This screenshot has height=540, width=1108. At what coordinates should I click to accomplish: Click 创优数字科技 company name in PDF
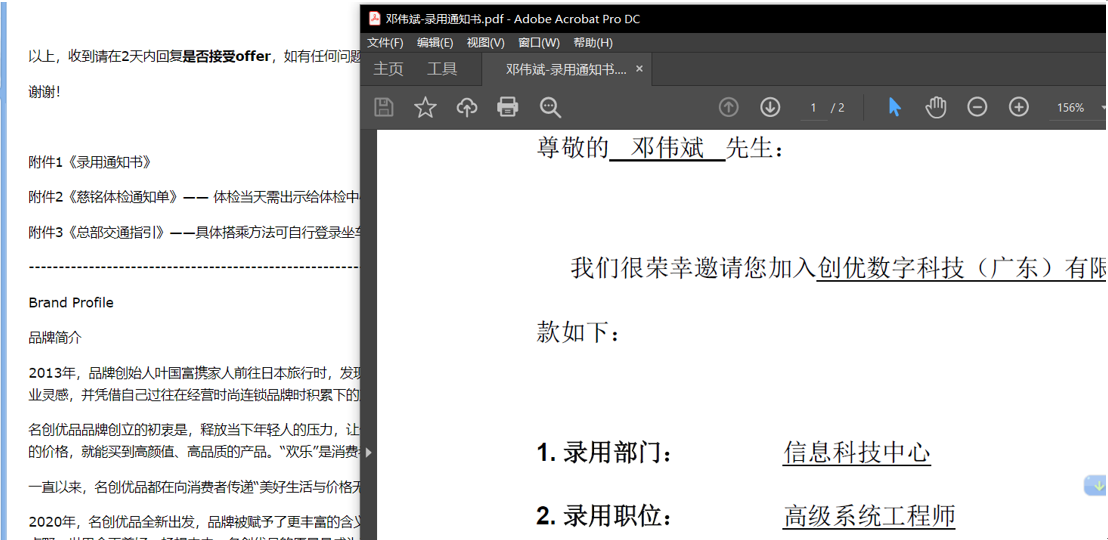[x=890, y=269]
